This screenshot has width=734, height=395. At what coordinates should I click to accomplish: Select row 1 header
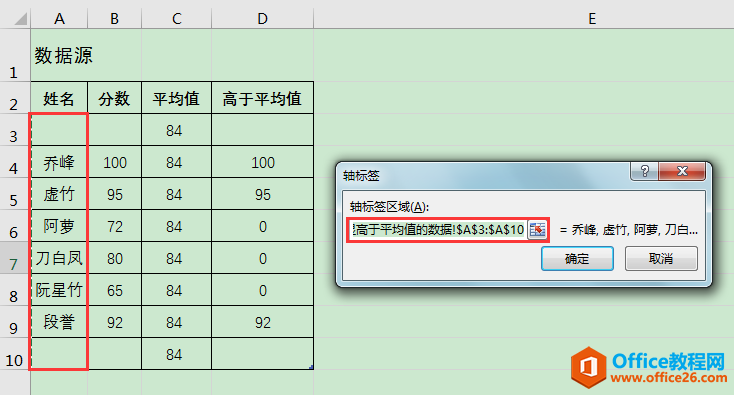pyautogui.click(x=15, y=55)
